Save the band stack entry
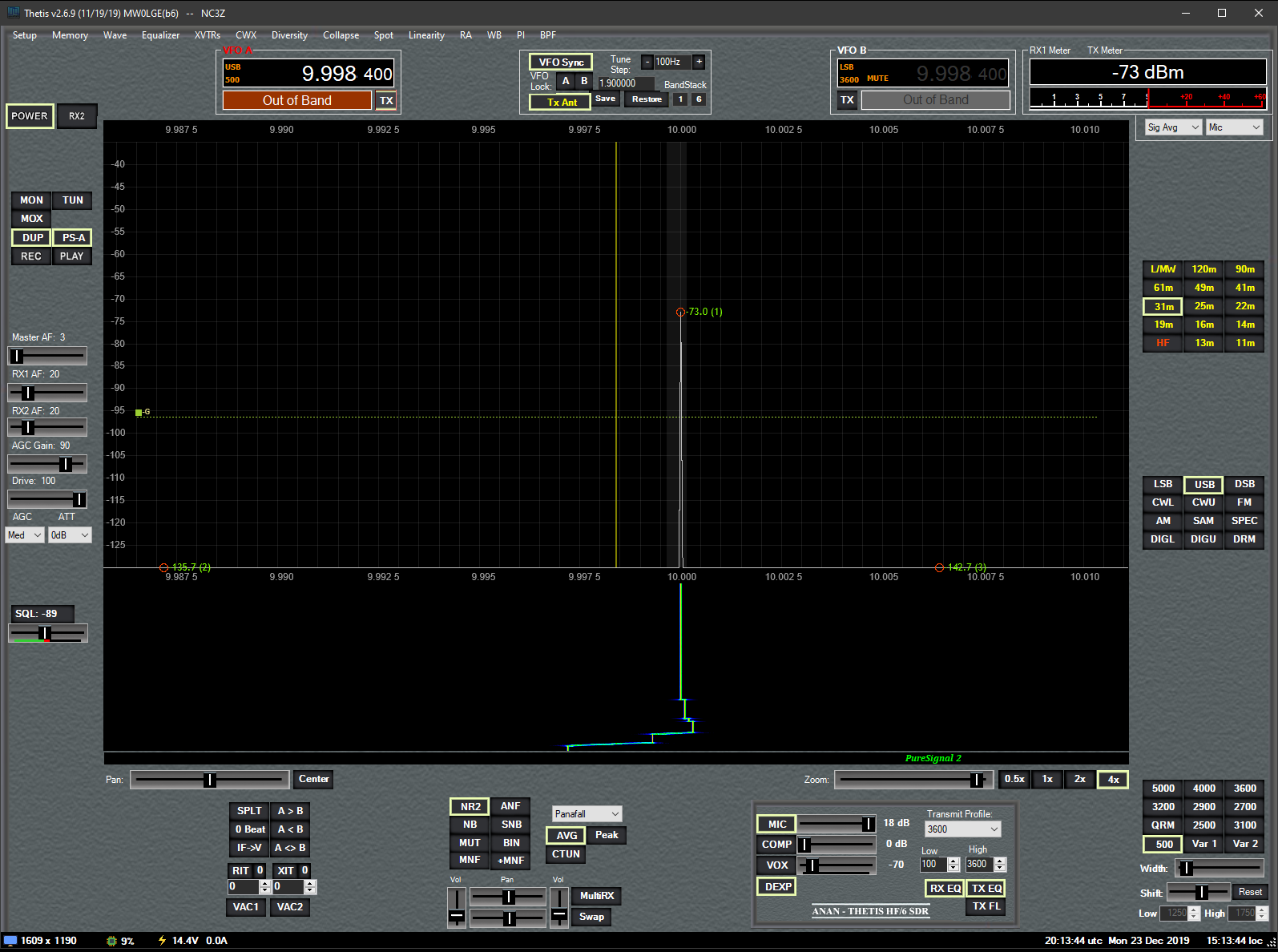1278x952 pixels. click(x=606, y=99)
